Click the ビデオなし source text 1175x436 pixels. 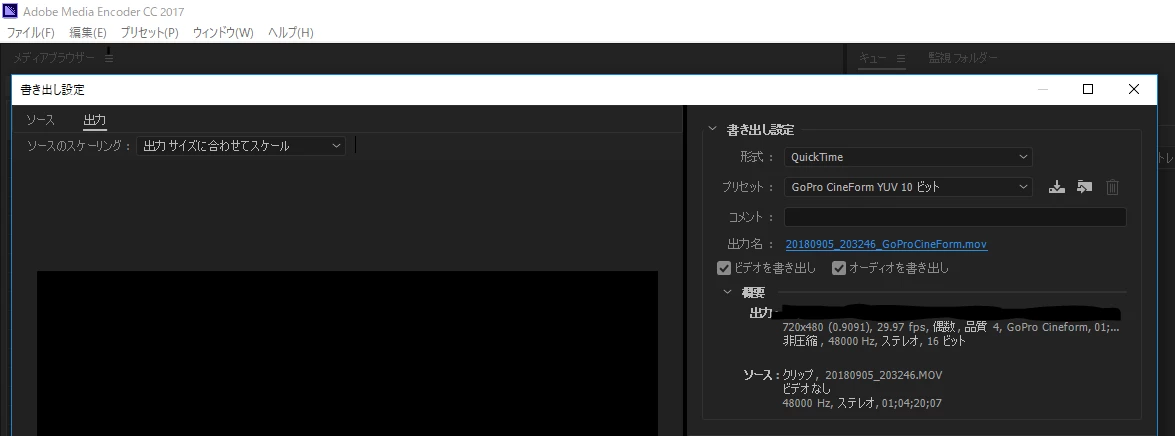coord(808,389)
